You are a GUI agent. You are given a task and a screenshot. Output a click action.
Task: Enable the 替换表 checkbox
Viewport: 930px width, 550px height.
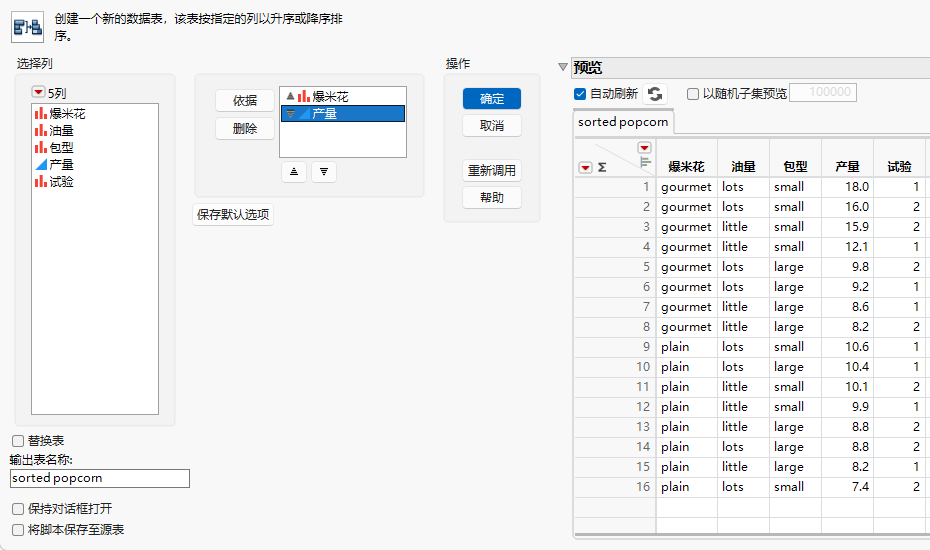pyautogui.click(x=18, y=441)
